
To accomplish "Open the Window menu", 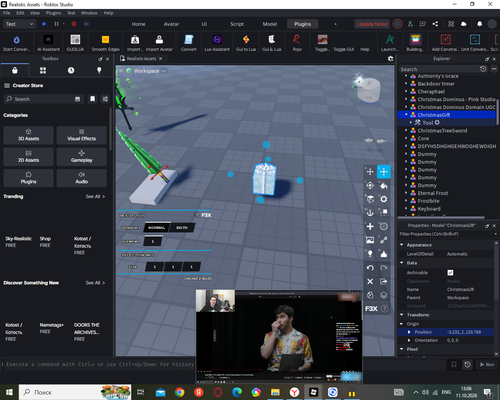I will point(89,13).
